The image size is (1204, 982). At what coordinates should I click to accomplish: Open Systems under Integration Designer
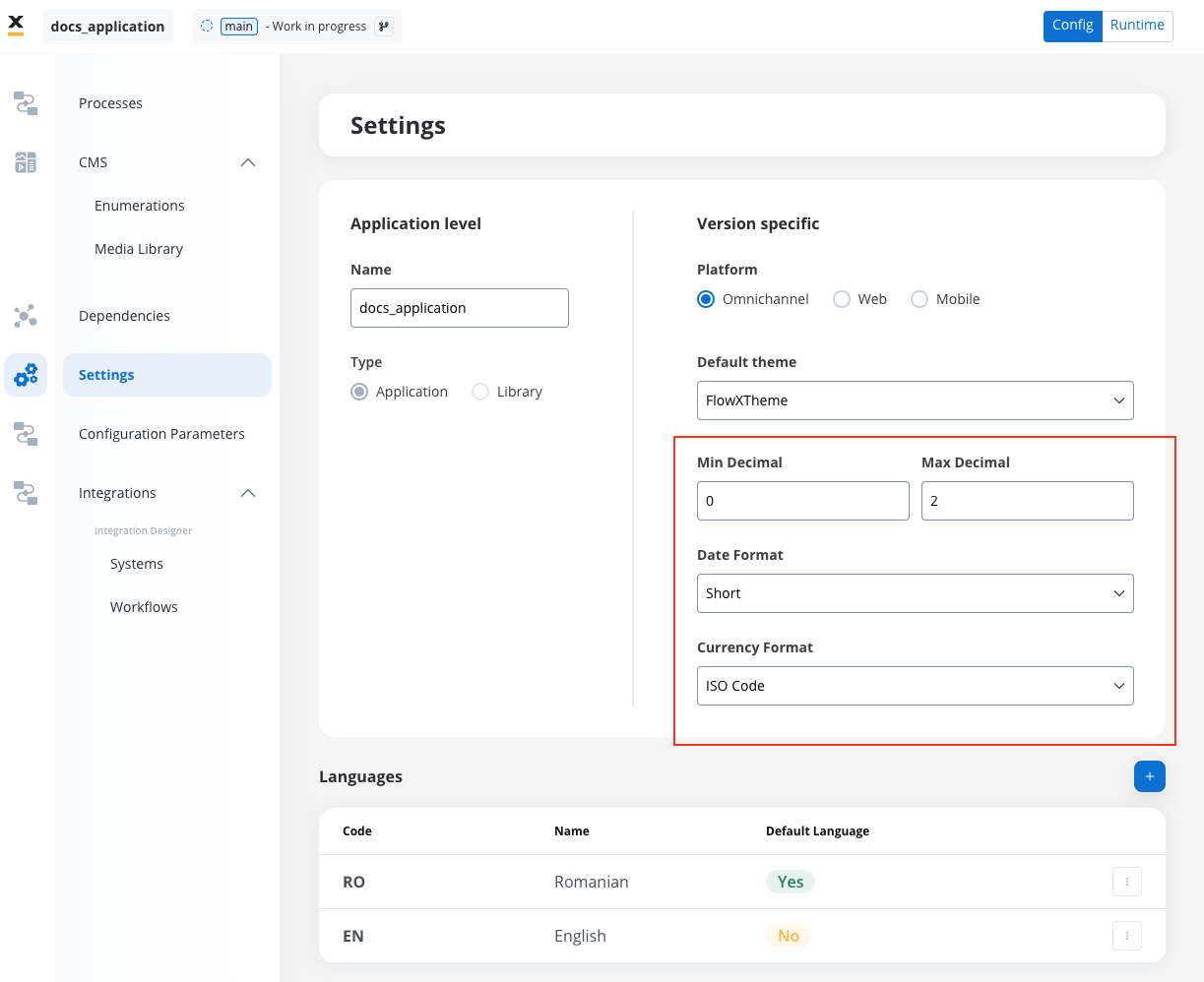click(137, 564)
